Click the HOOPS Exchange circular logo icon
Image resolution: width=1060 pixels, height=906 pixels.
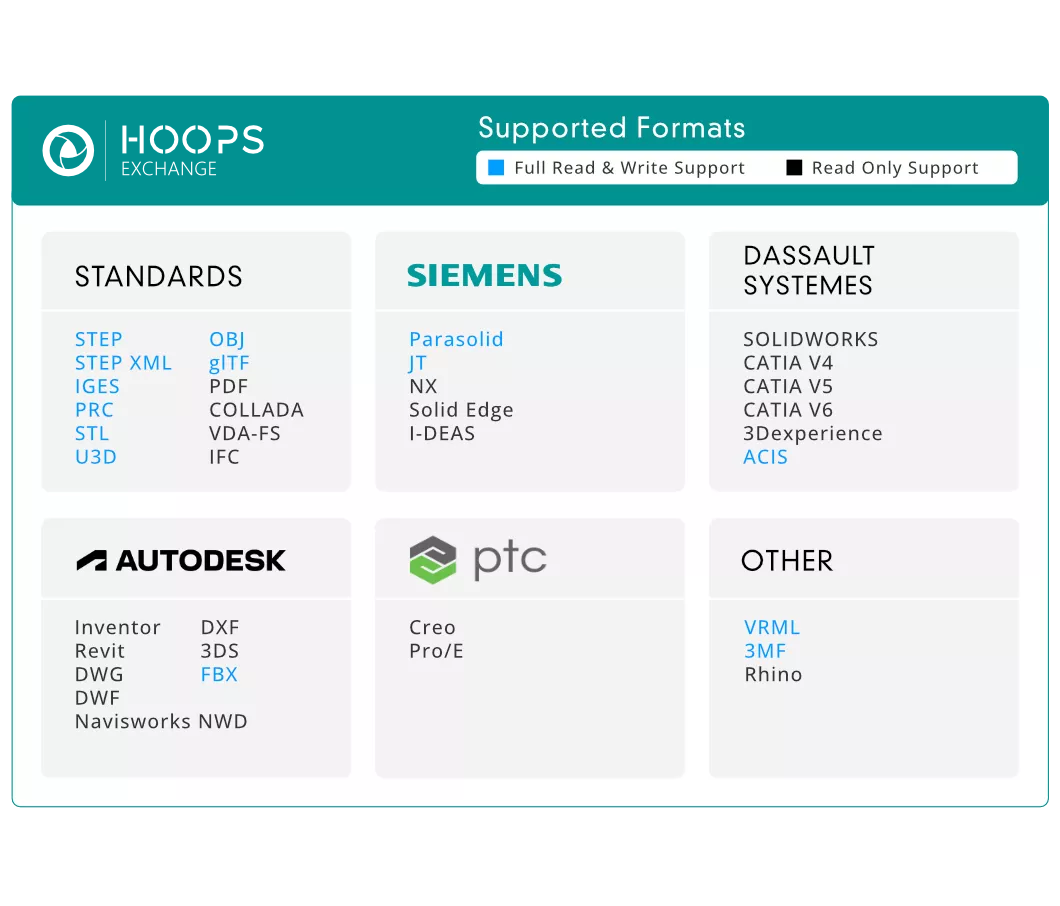tap(68, 151)
